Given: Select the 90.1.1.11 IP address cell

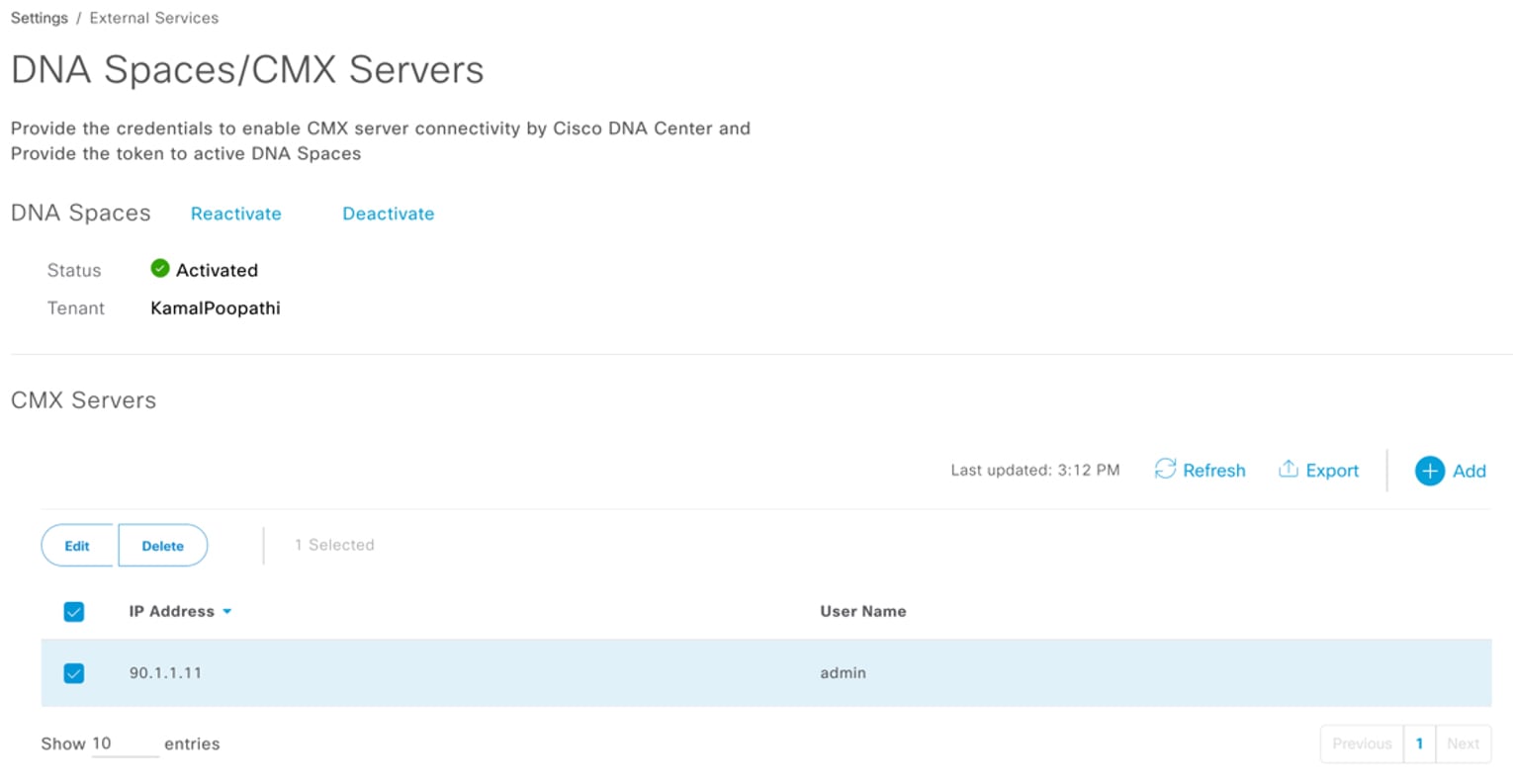Looking at the screenshot, I should click(x=165, y=673).
